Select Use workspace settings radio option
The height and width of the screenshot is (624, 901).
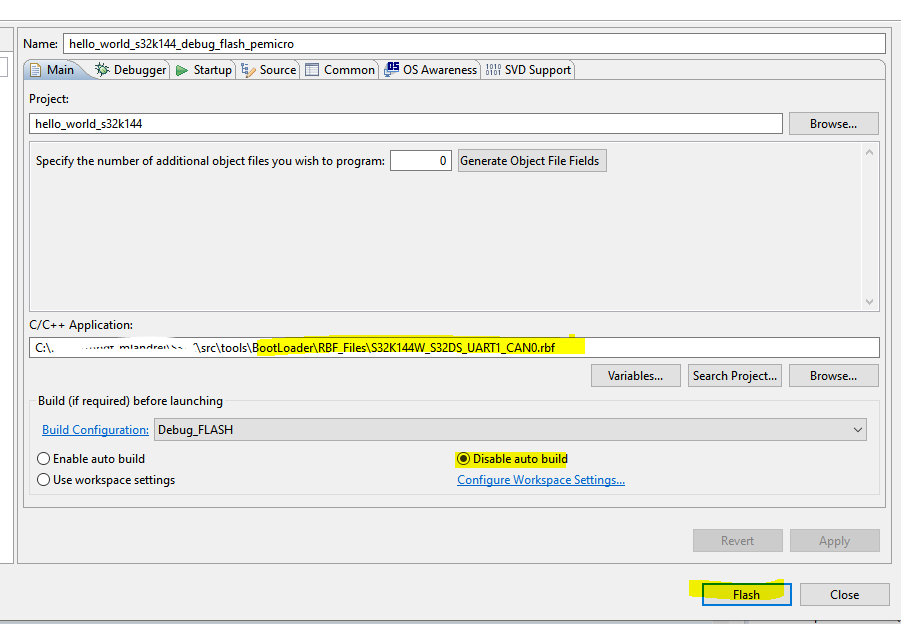106,480
